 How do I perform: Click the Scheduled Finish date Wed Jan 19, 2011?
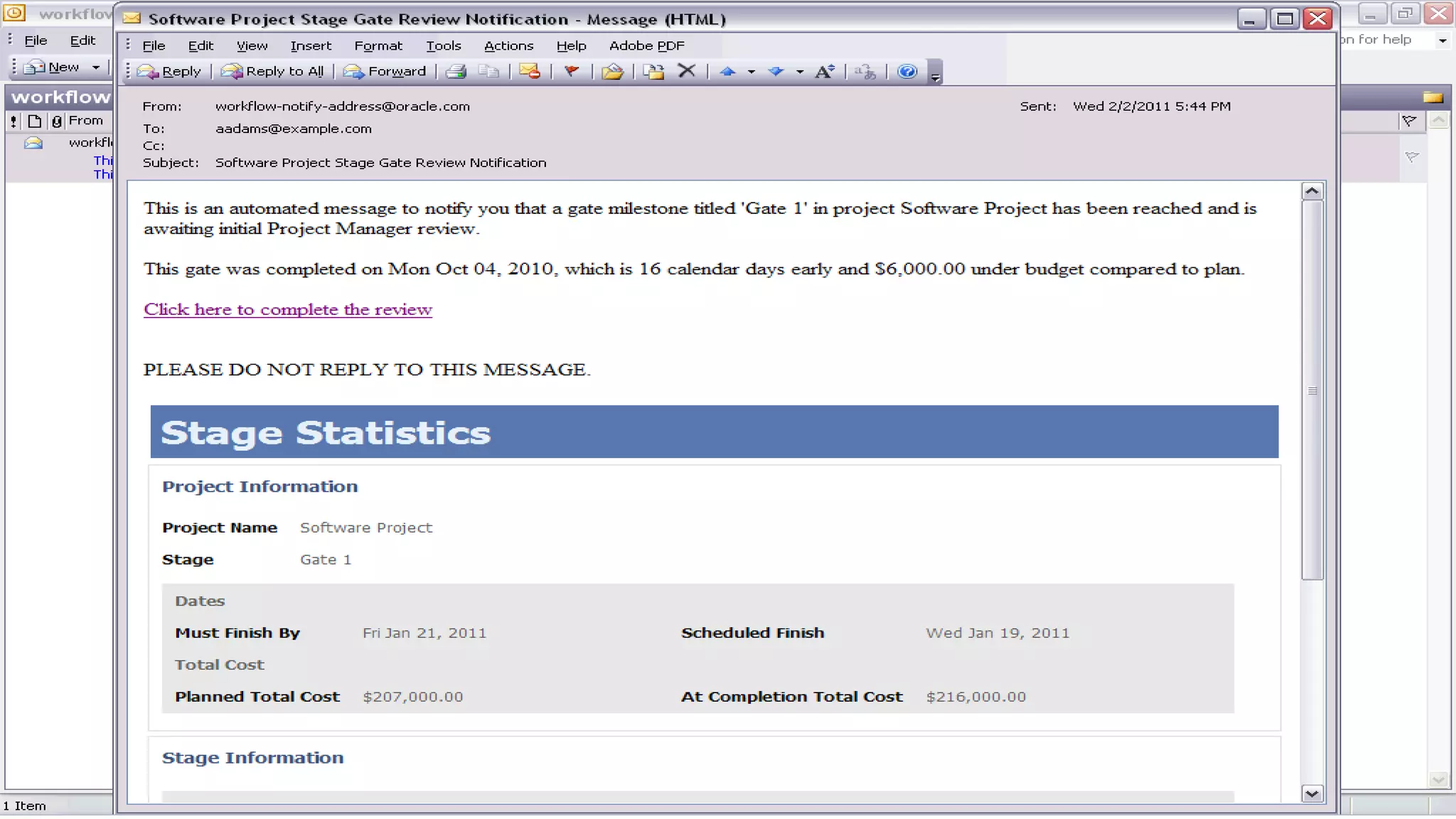[997, 633]
